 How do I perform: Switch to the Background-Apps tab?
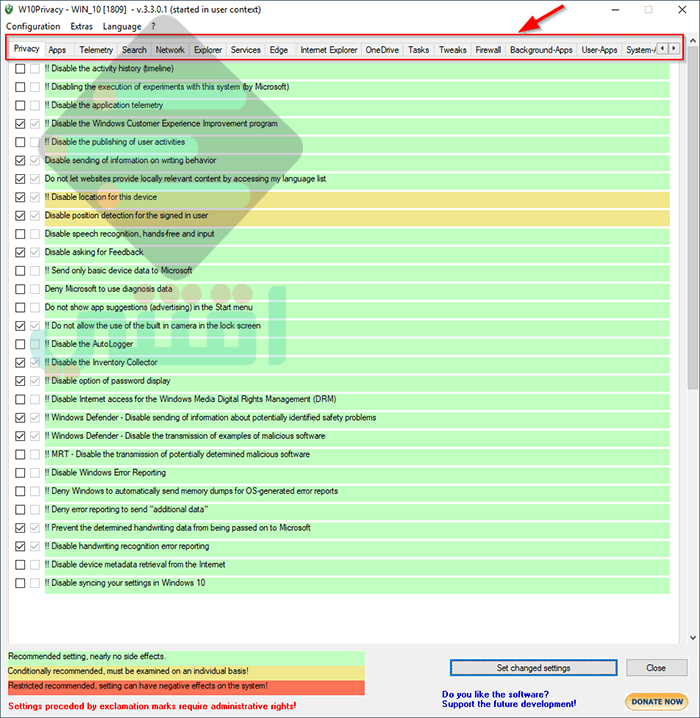pos(541,50)
